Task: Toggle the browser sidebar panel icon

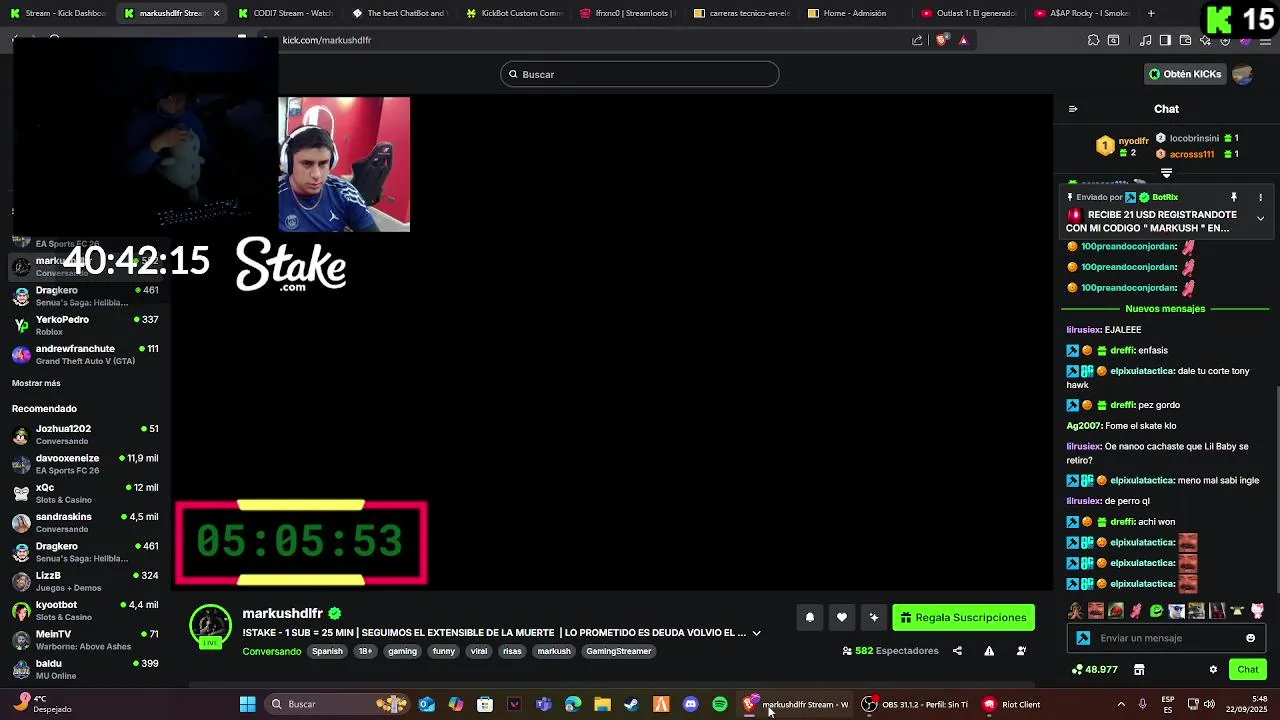Action: [1165, 40]
